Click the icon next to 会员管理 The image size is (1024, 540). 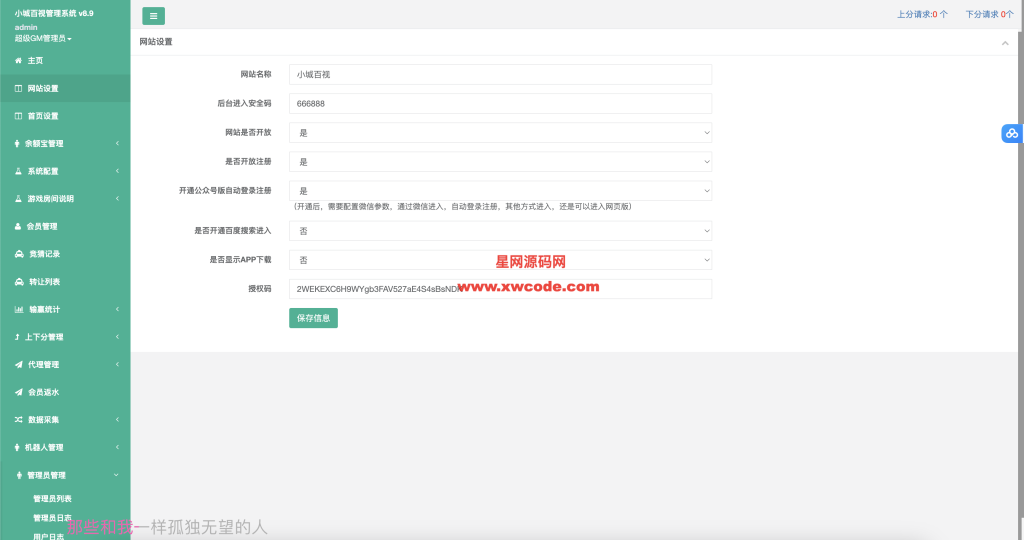pos(18,226)
